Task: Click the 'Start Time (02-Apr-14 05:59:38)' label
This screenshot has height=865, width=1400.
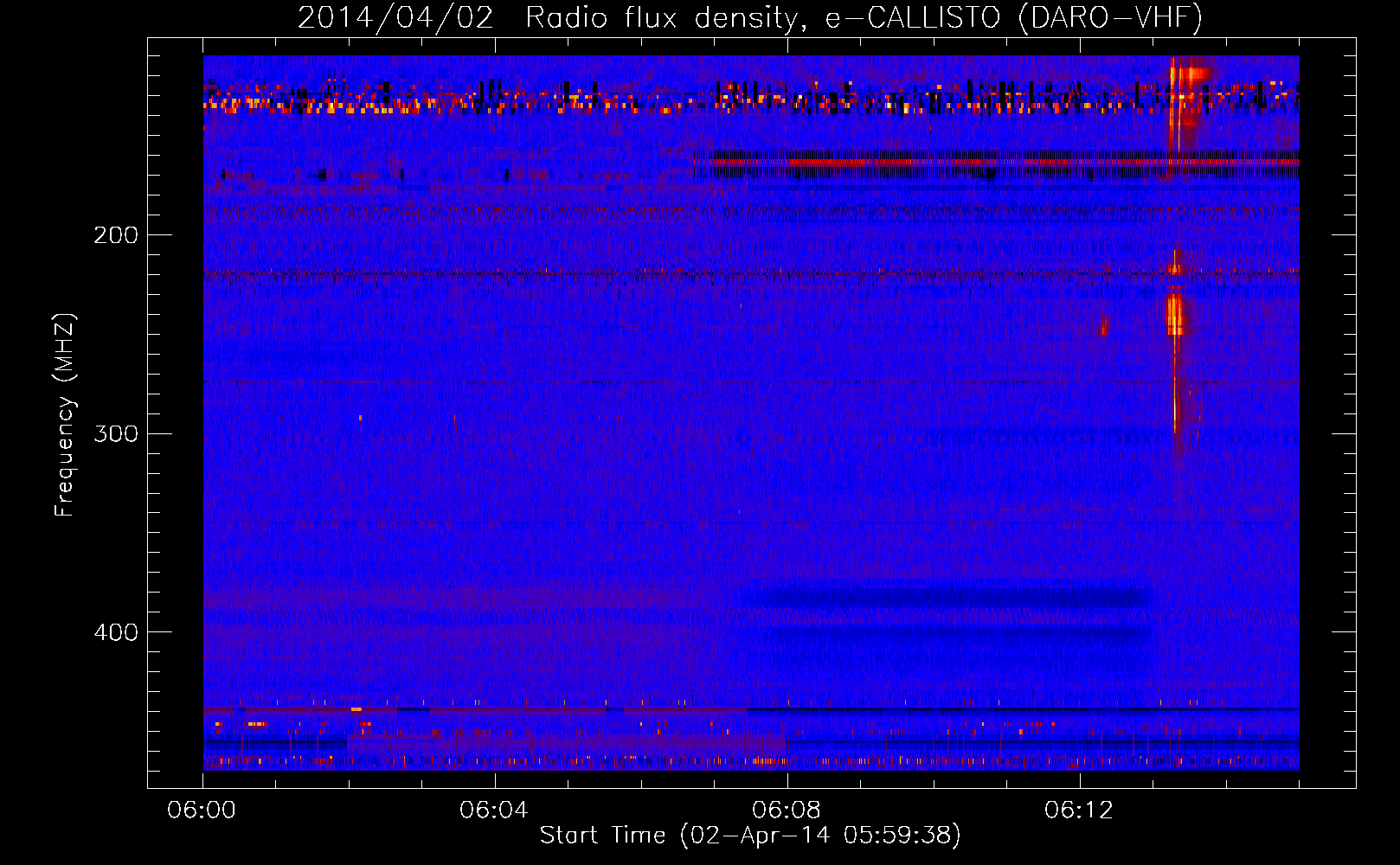Action: point(750,836)
